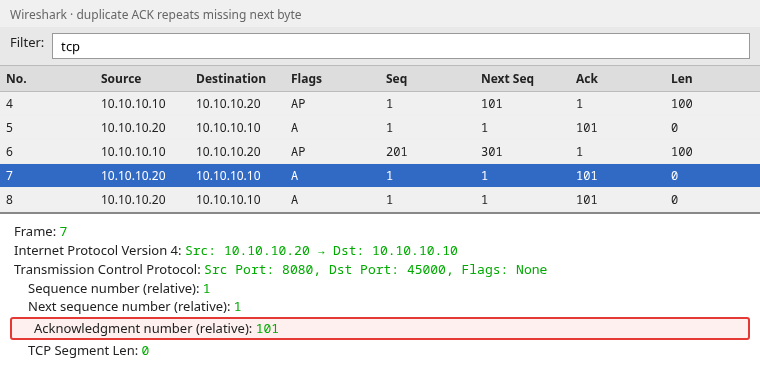Image resolution: width=760 pixels, height=368 pixels.
Task: Click Next Seq 101 in packet 4
Action: click(491, 104)
